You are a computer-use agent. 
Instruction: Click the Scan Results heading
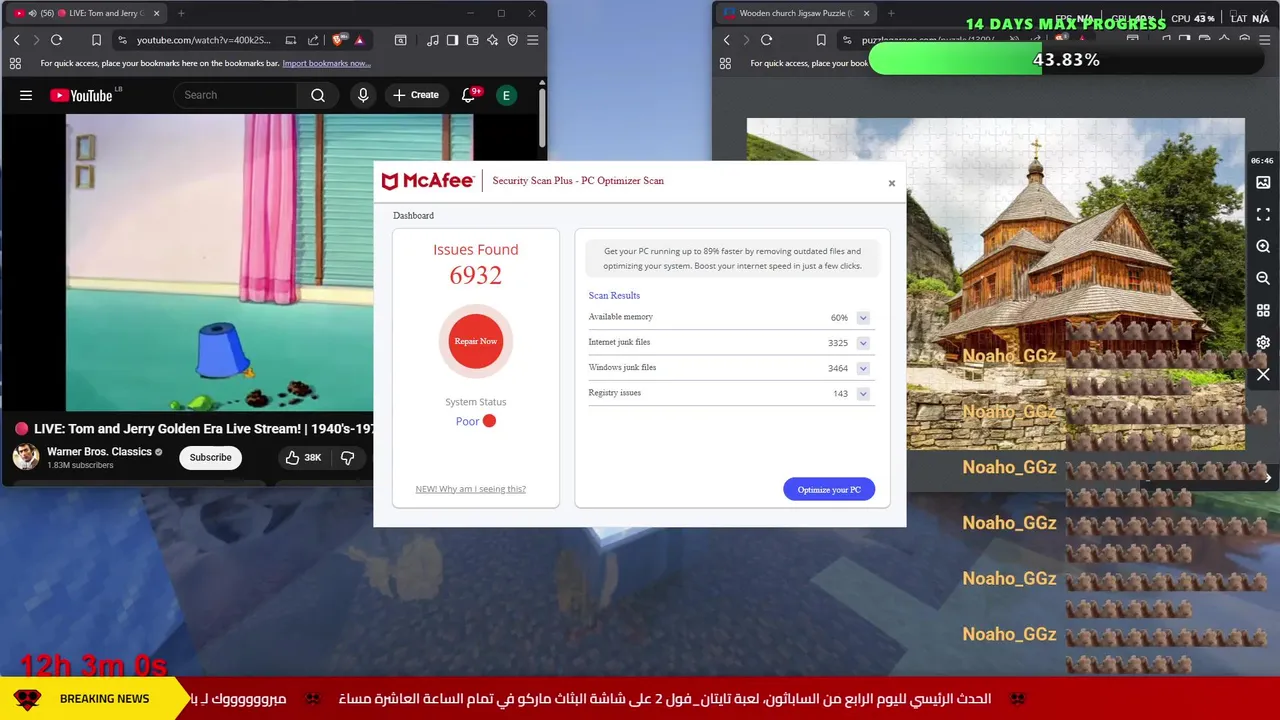tap(614, 296)
